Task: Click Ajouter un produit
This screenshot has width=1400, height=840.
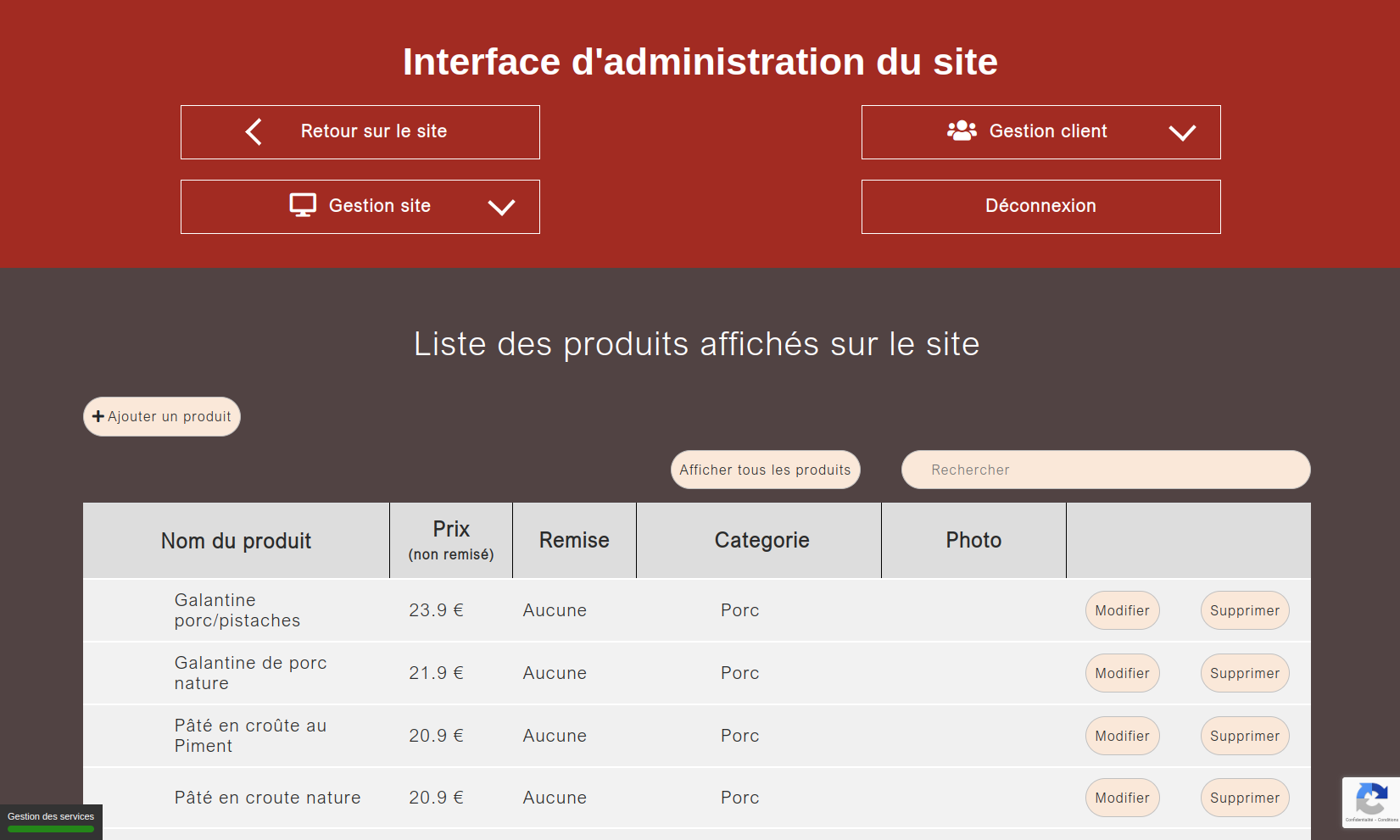Action: coord(161,416)
